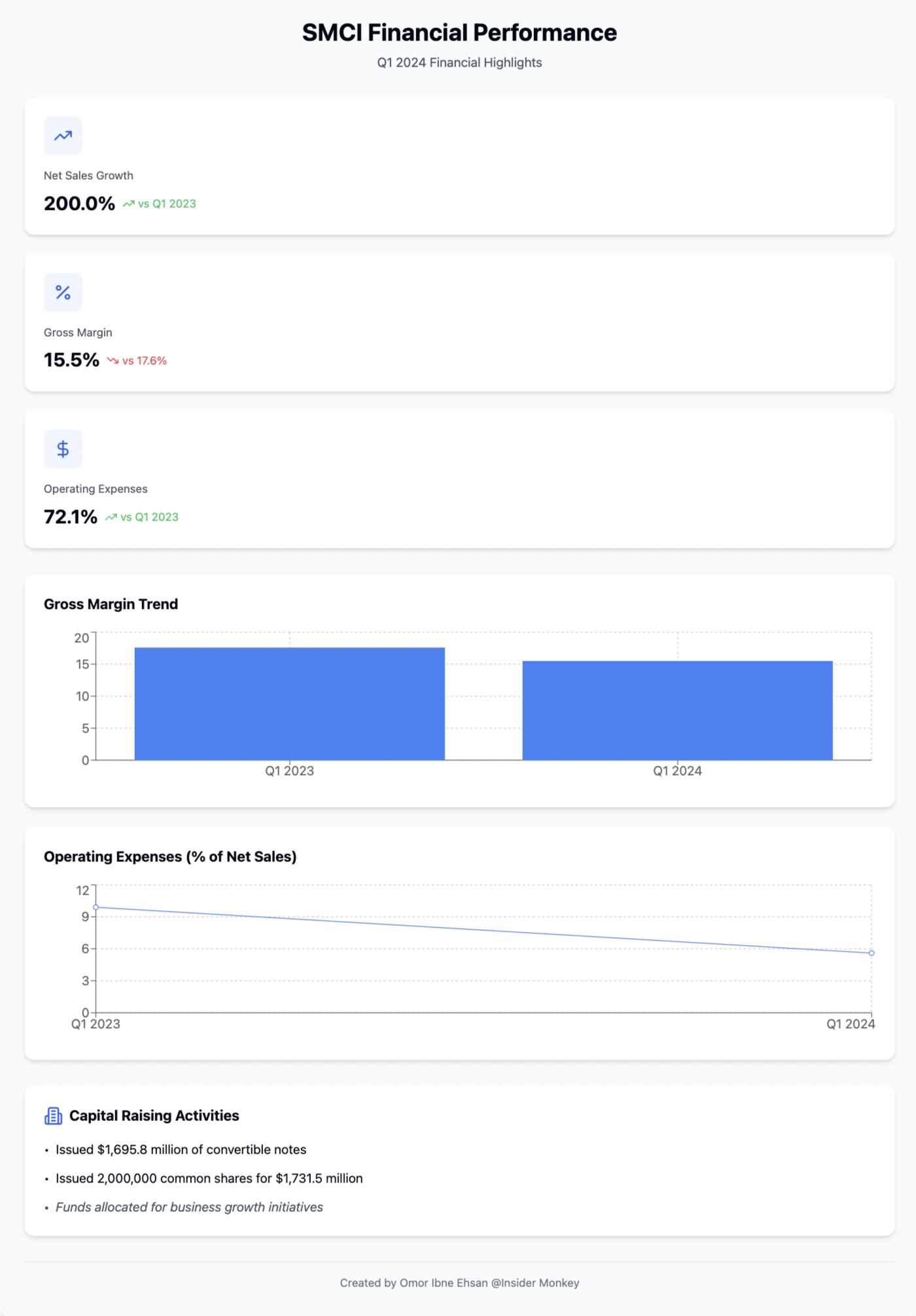Select the Q1 2024 bar in Gross Margin Trend
This screenshot has width=916, height=1316.
(x=677, y=710)
